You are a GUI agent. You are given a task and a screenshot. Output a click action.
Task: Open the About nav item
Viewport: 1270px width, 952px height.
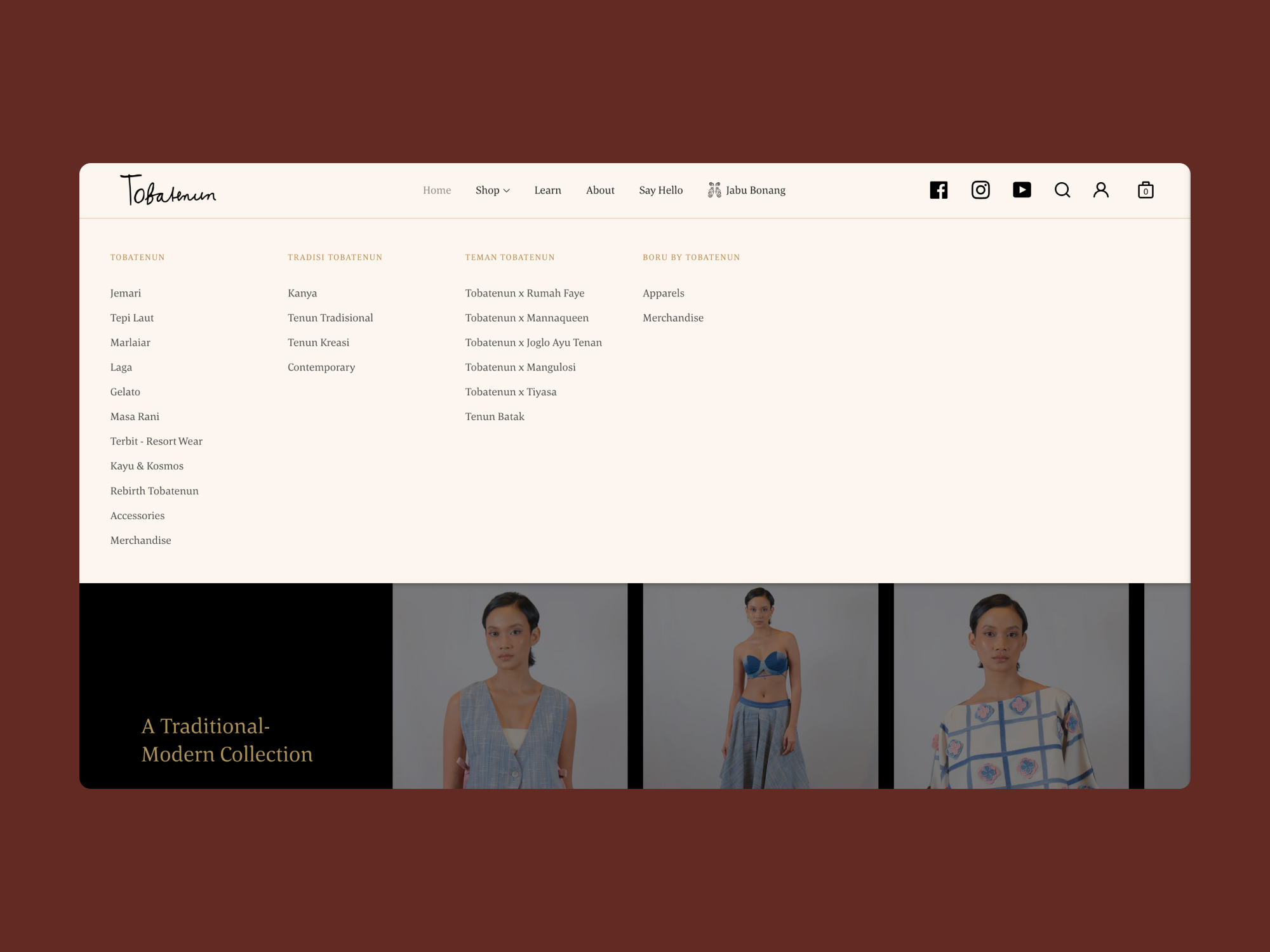600,190
